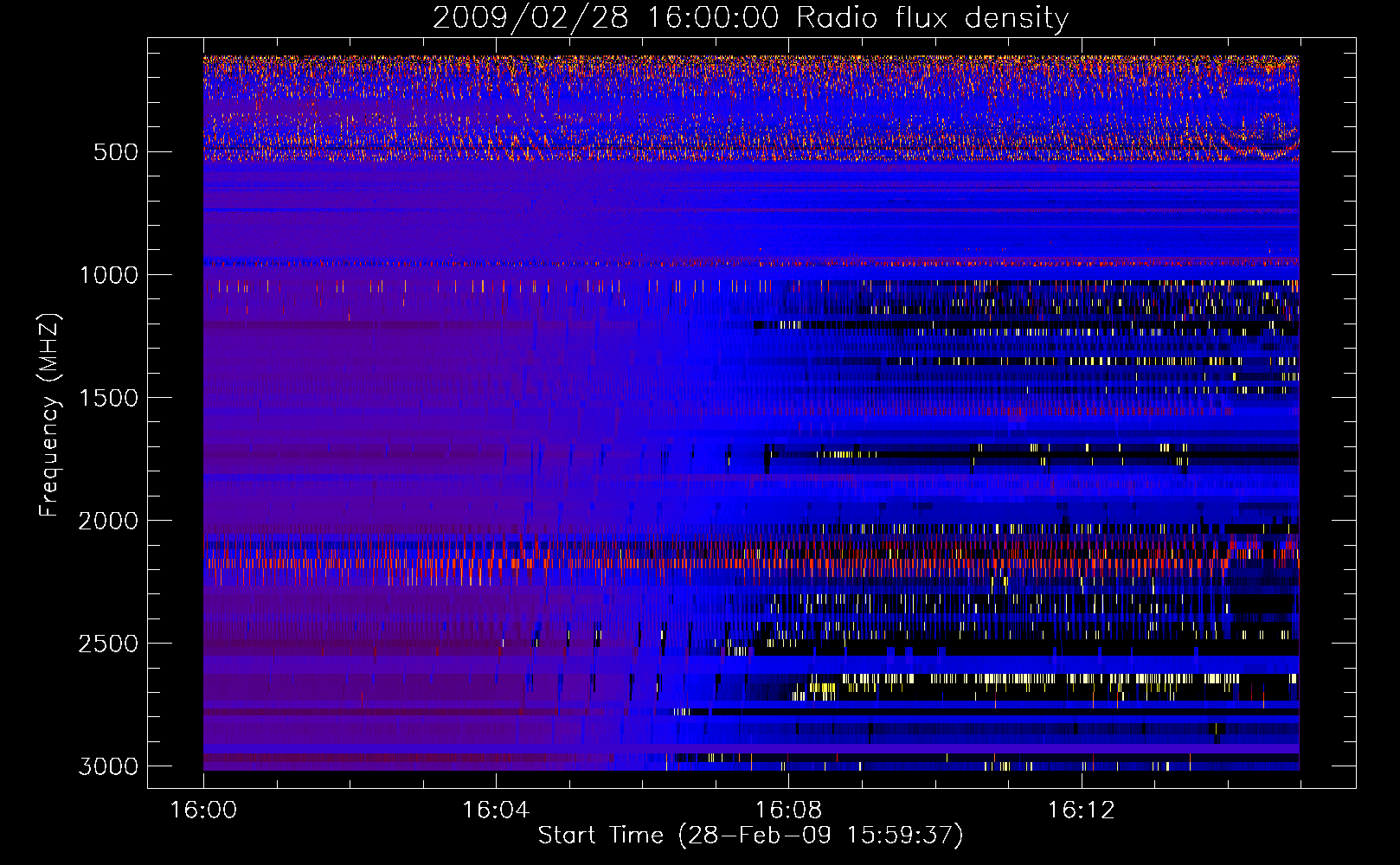Click the plot title '2009/02/28 16:00:00 Radio flux density'

point(750,18)
